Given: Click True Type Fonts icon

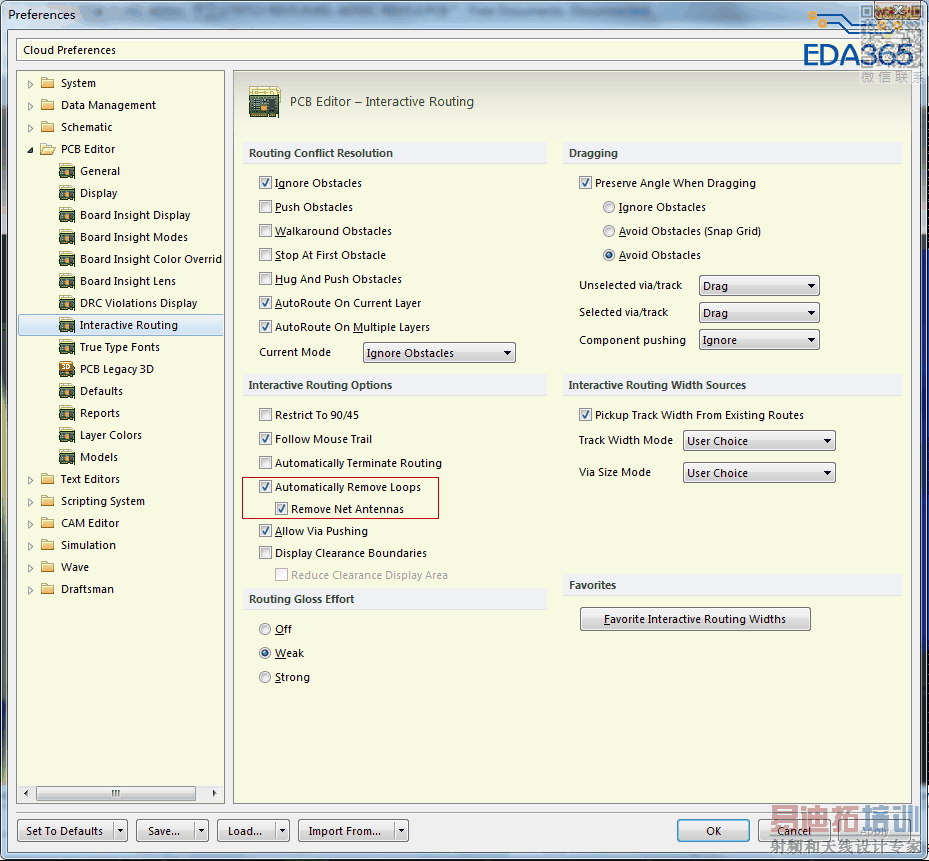Looking at the screenshot, I should (67, 347).
